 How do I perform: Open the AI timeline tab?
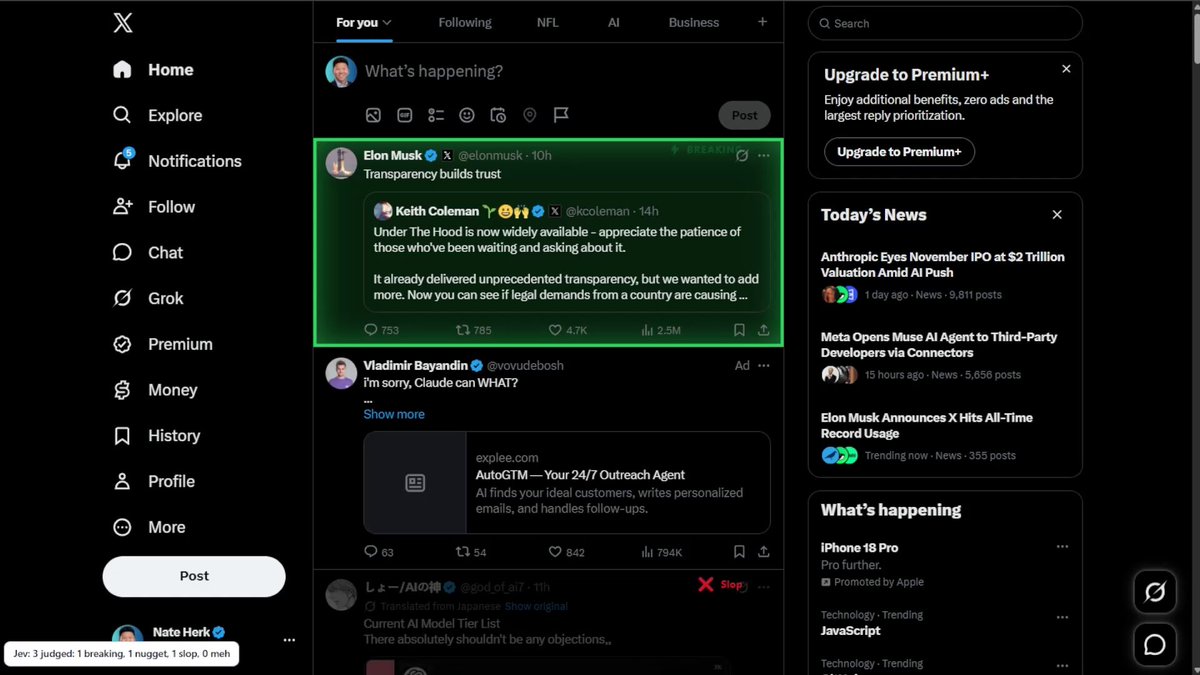pos(614,22)
